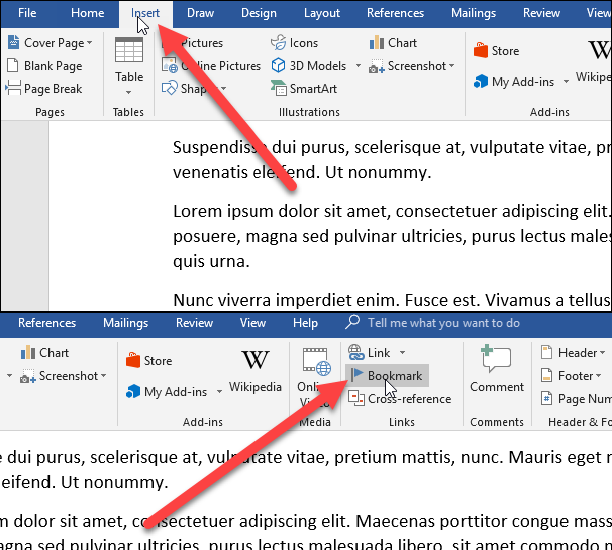Screen dimensions: 612x550
Task: Open Wikipedia add-in in lower ribbon
Action: (255, 371)
